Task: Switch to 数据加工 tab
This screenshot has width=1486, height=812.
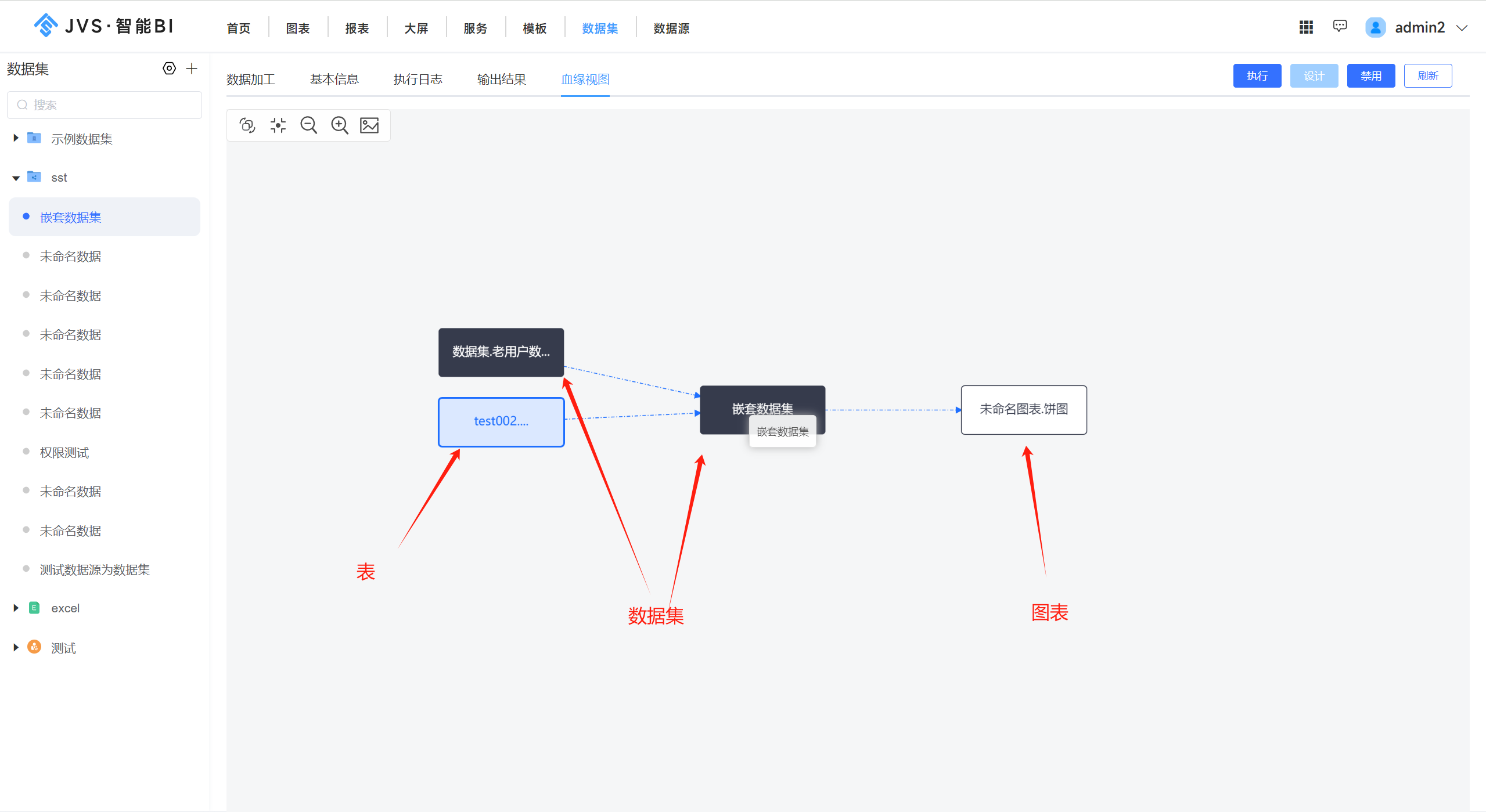Action: tap(251, 79)
